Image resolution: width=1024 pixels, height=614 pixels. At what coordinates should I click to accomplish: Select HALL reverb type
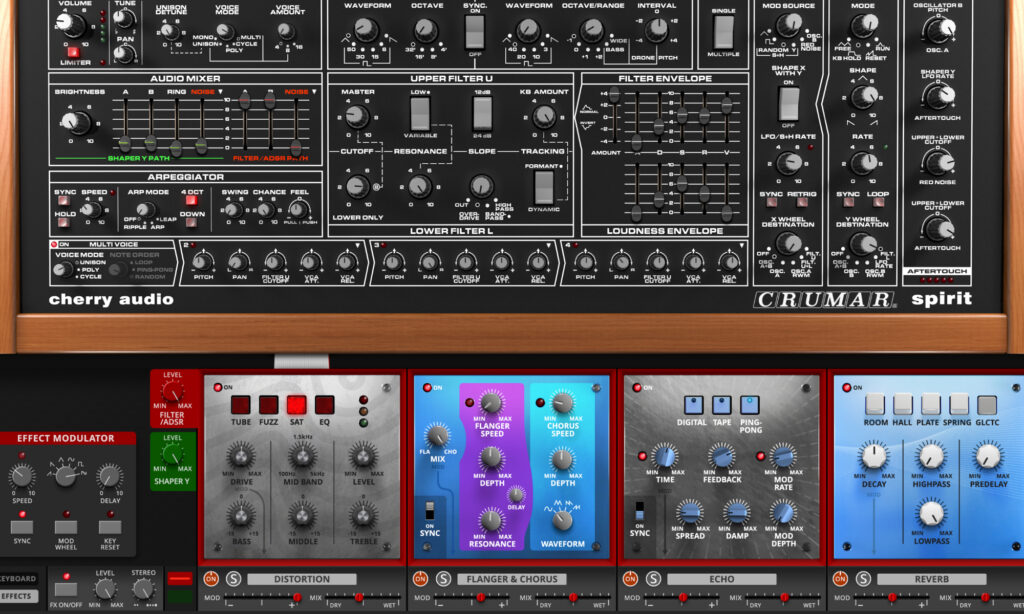903,404
